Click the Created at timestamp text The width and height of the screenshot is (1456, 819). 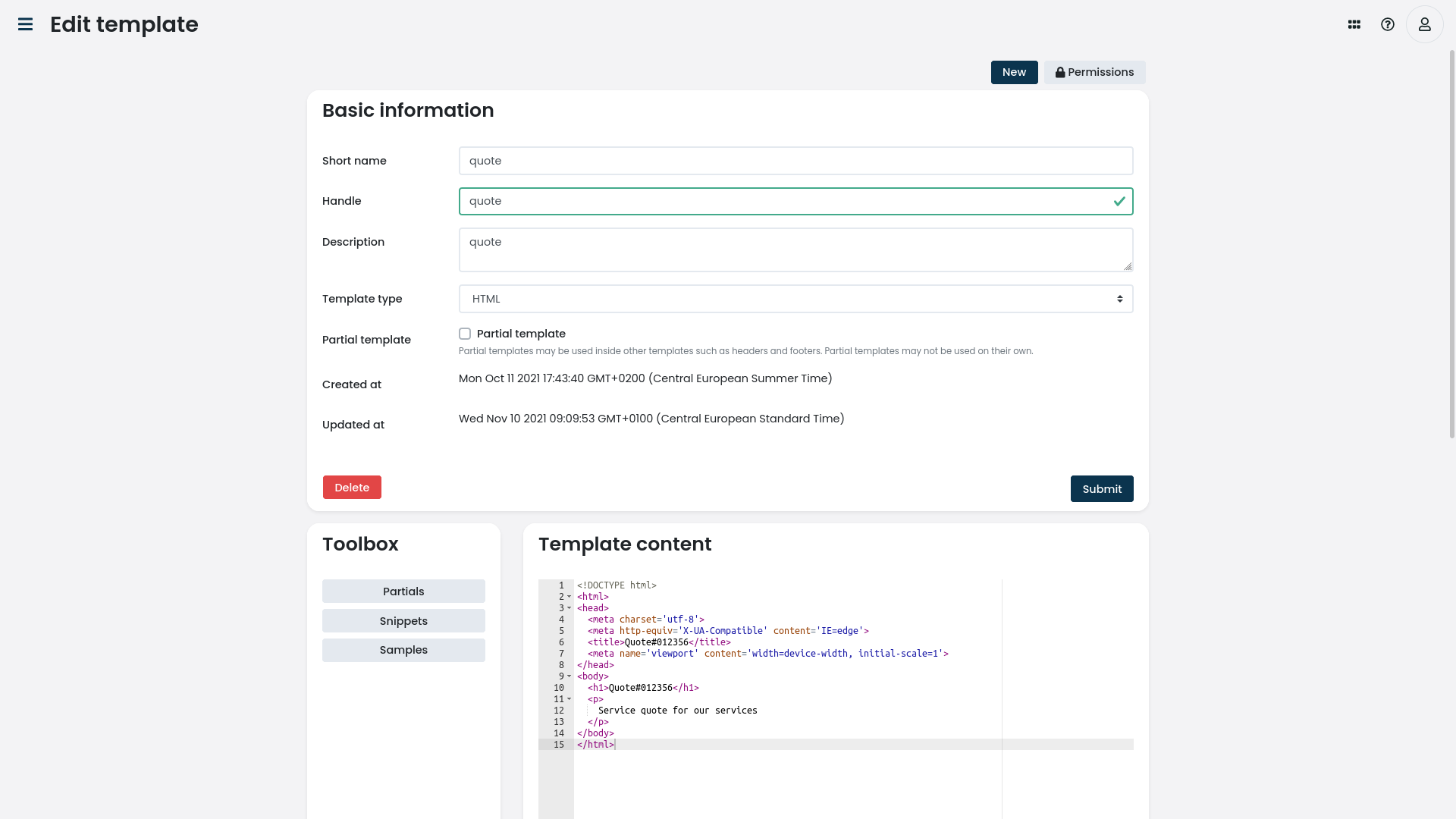coord(645,378)
